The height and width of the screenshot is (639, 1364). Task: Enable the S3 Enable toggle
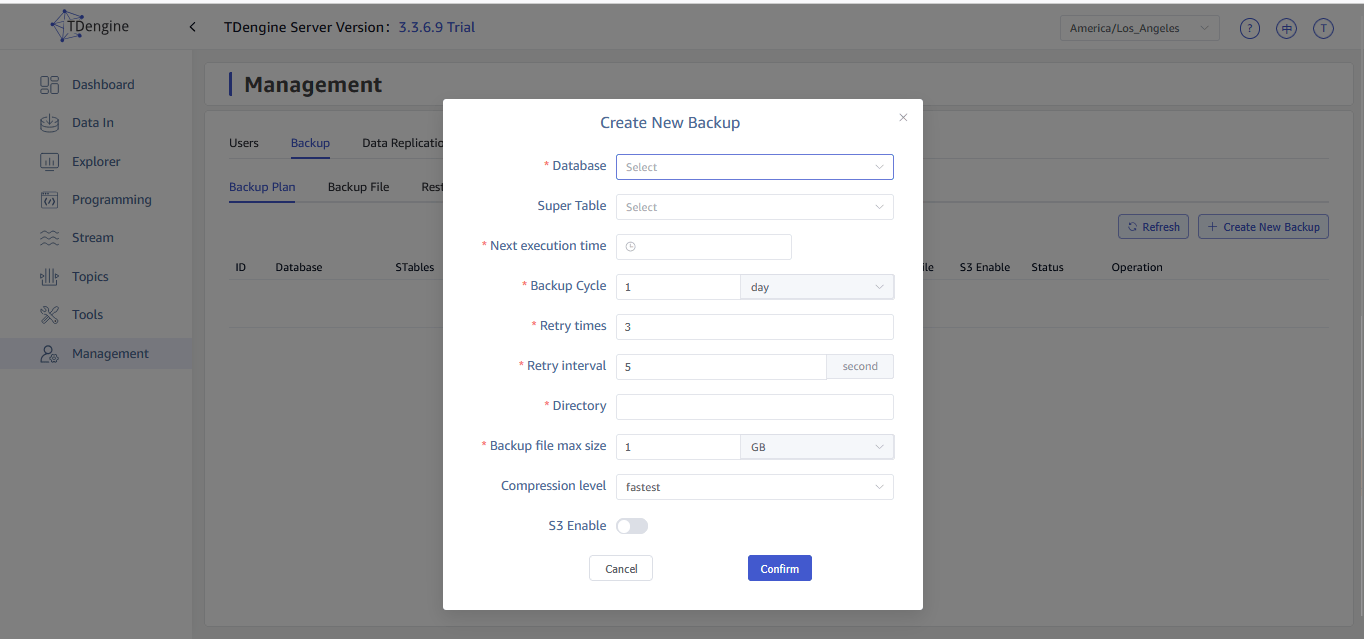(632, 526)
